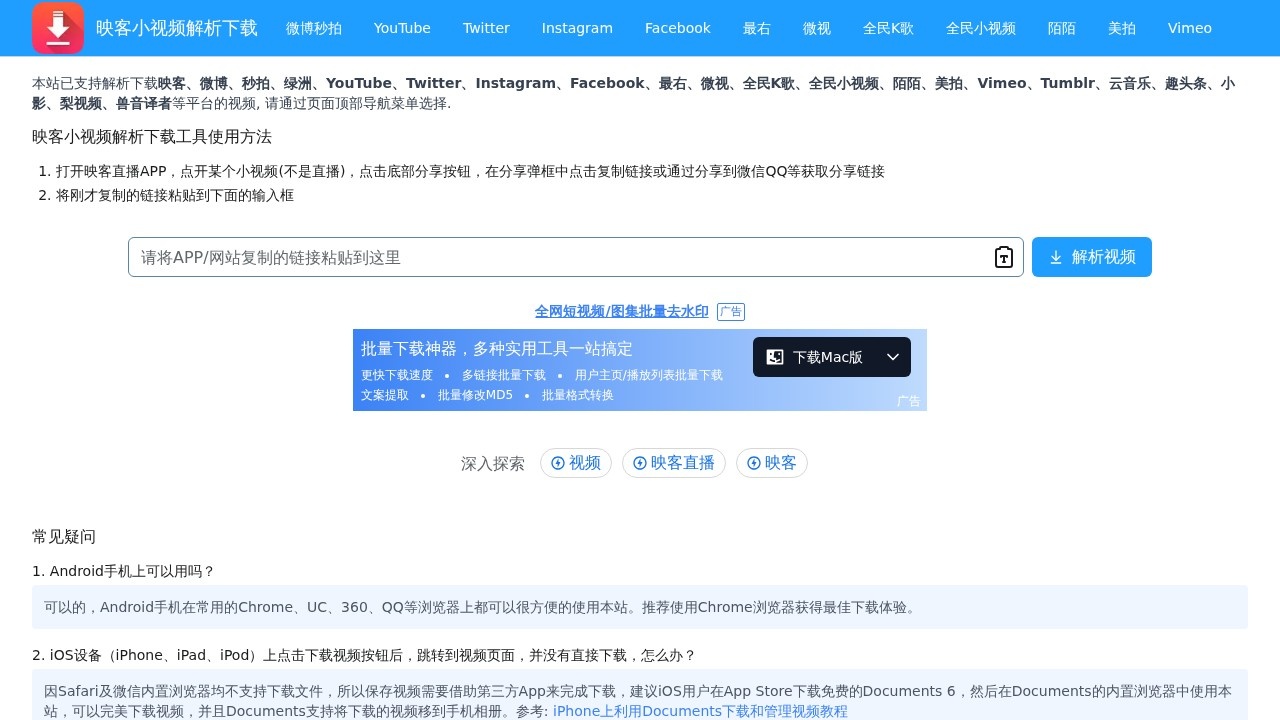
Task: Select 微博秒拍 in the navigation menu
Action: click(313, 28)
